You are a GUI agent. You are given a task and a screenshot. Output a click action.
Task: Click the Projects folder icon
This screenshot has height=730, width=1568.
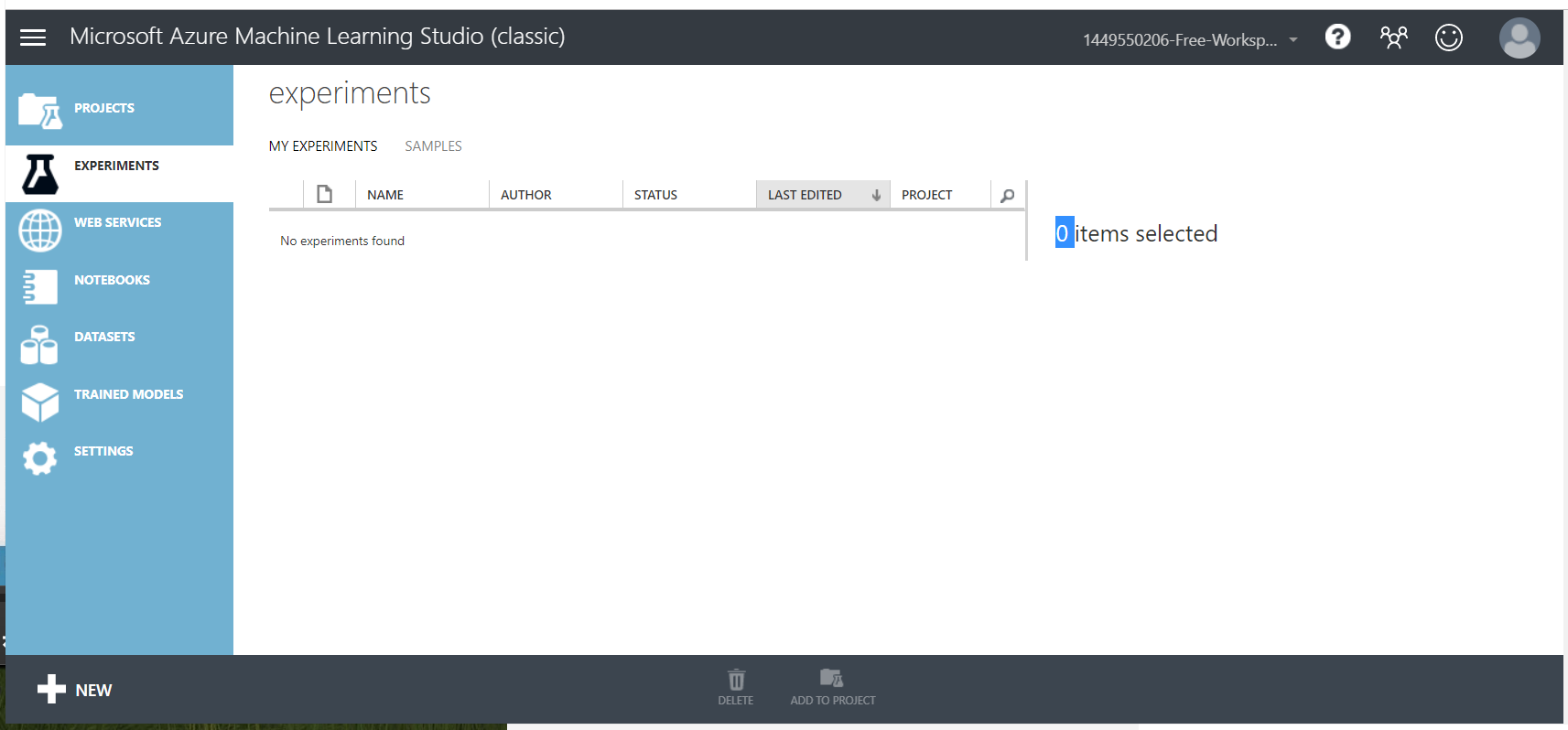pyautogui.click(x=40, y=111)
